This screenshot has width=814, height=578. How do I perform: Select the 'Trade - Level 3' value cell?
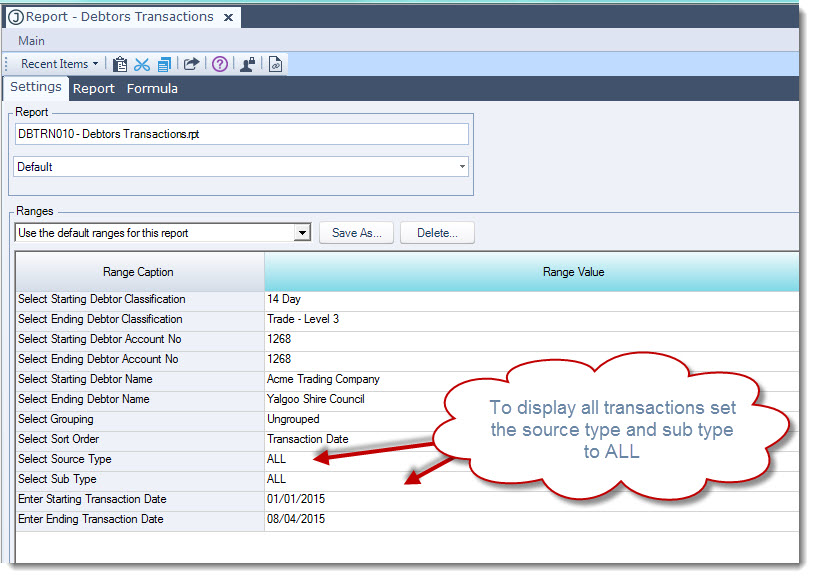pyautogui.click(x=532, y=319)
